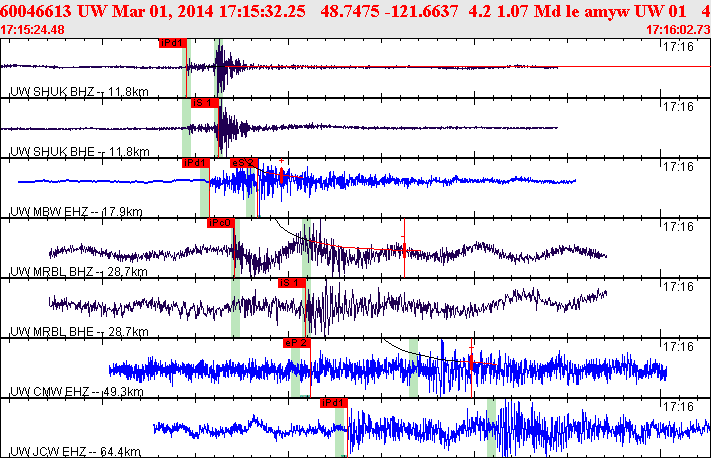The height and width of the screenshot is (458, 711).
Task: Click the iPc0 pick flag on MRBL BHZ
Action: tap(221, 223)
